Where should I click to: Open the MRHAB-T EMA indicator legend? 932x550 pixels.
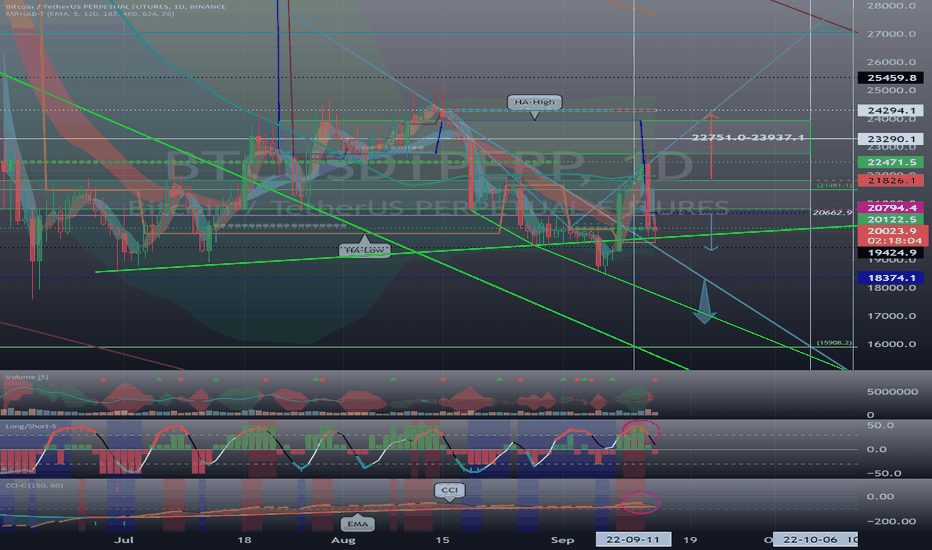90,14
